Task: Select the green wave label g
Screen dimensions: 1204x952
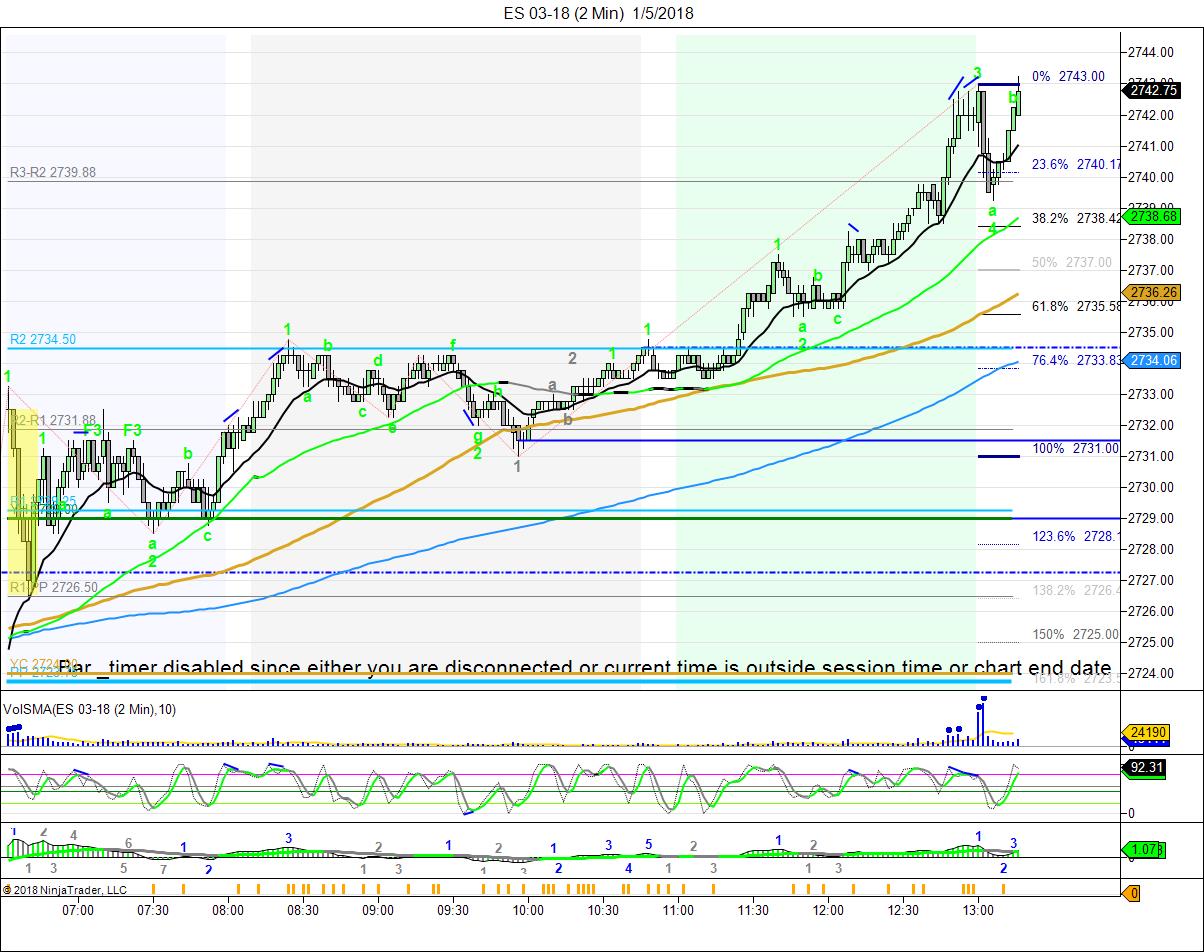Action: [478, 436]
